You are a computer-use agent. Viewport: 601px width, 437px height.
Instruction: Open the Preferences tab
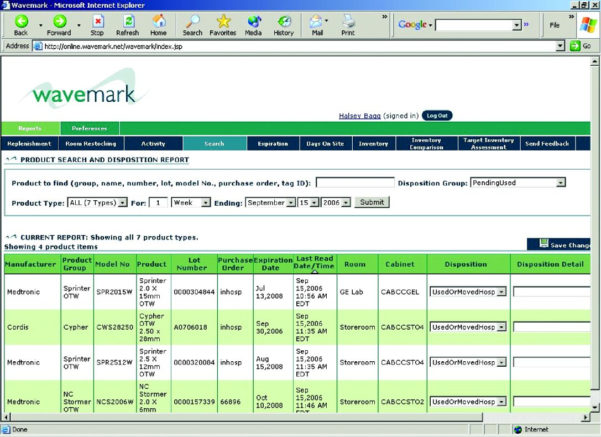(90, 128)
